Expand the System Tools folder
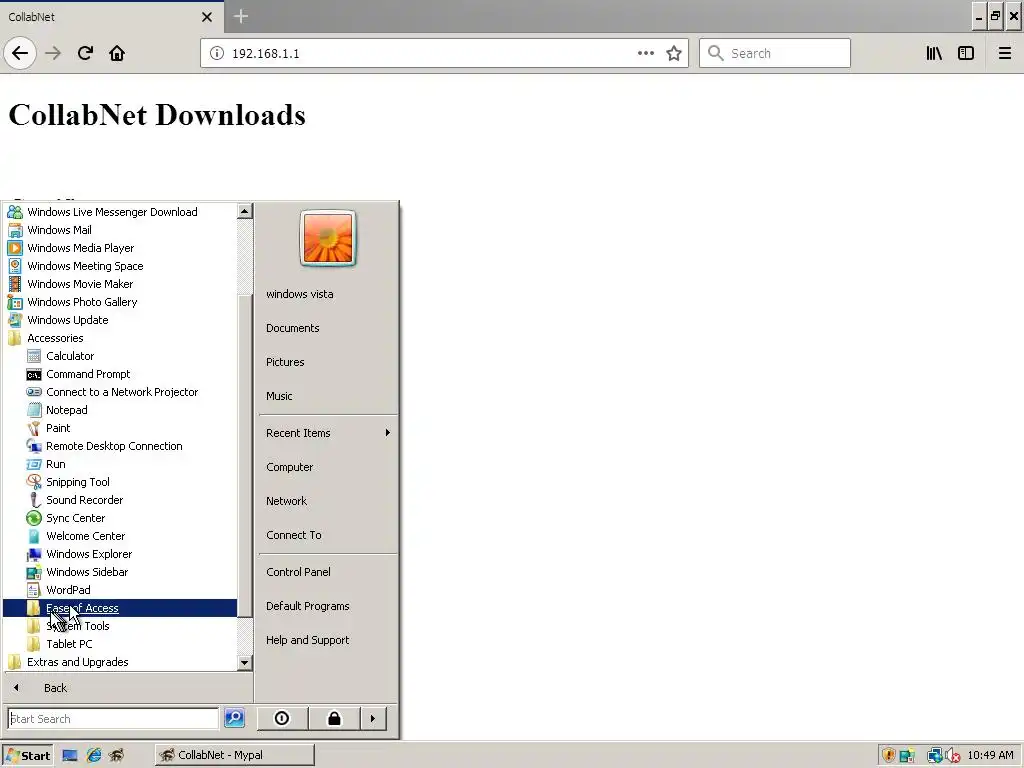 (120, 626)
